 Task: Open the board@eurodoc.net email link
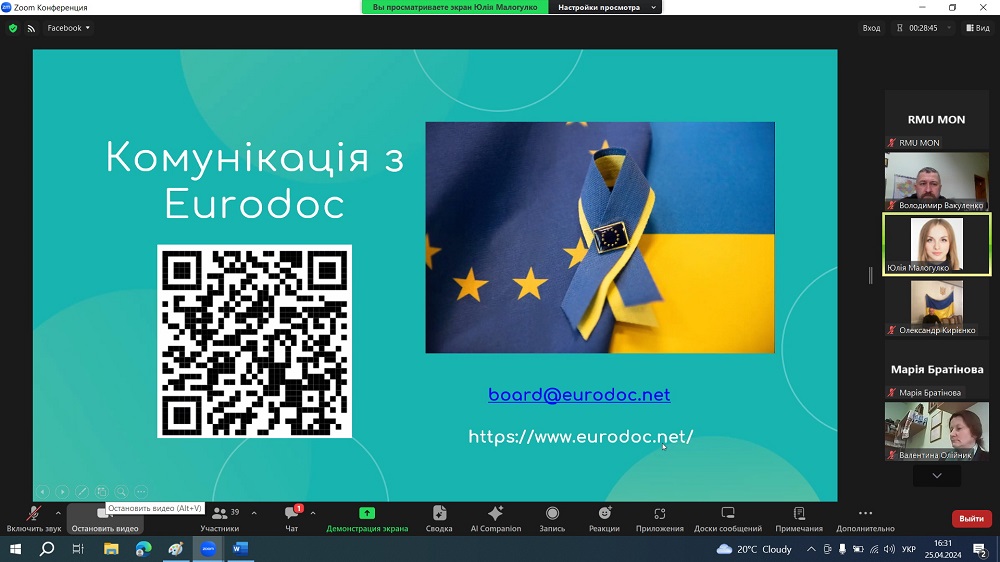coord(579,395)
